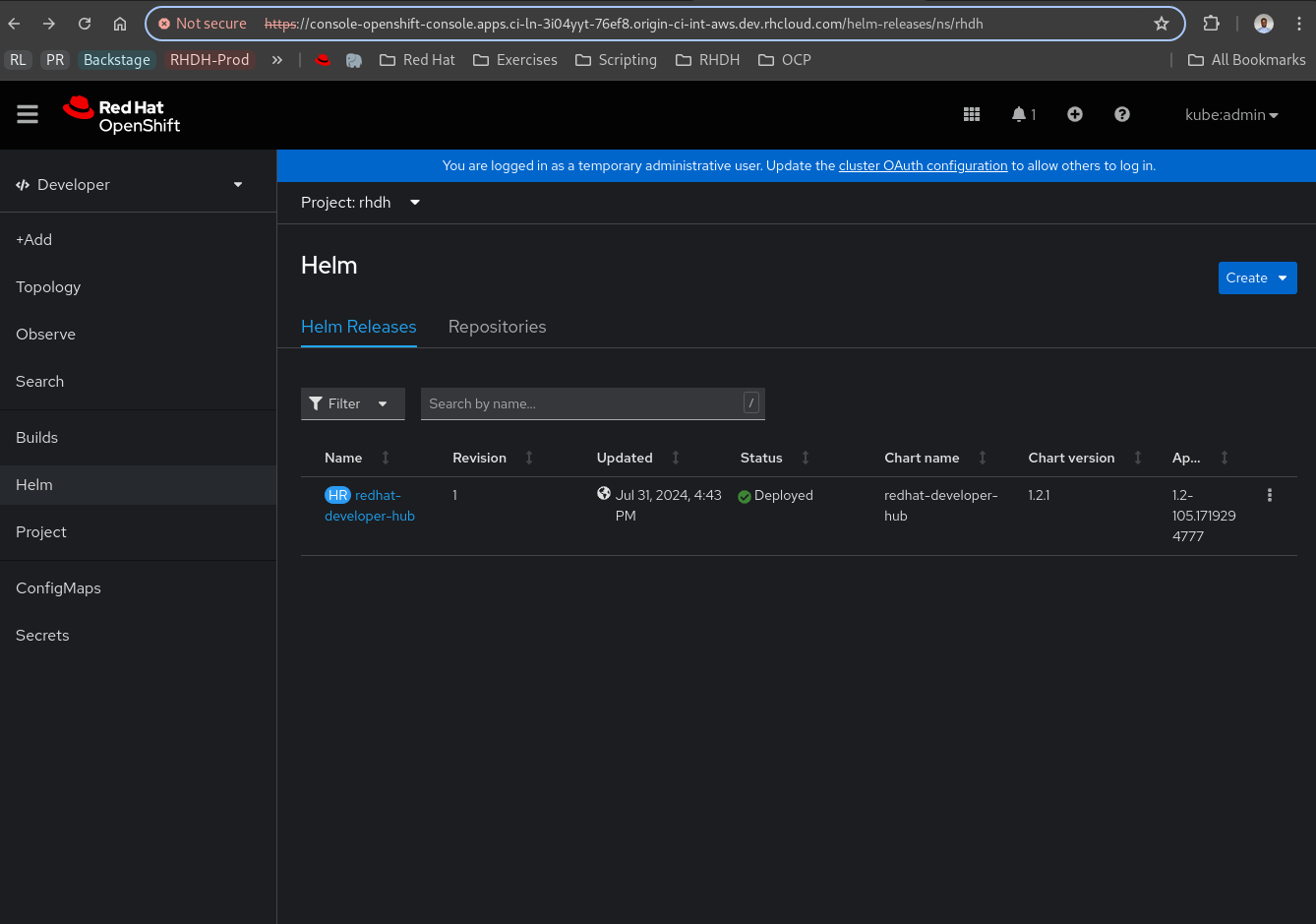Sort releases by Status column
The height and width of the screenshot is (924, 1316).
[x=761, y=458]
